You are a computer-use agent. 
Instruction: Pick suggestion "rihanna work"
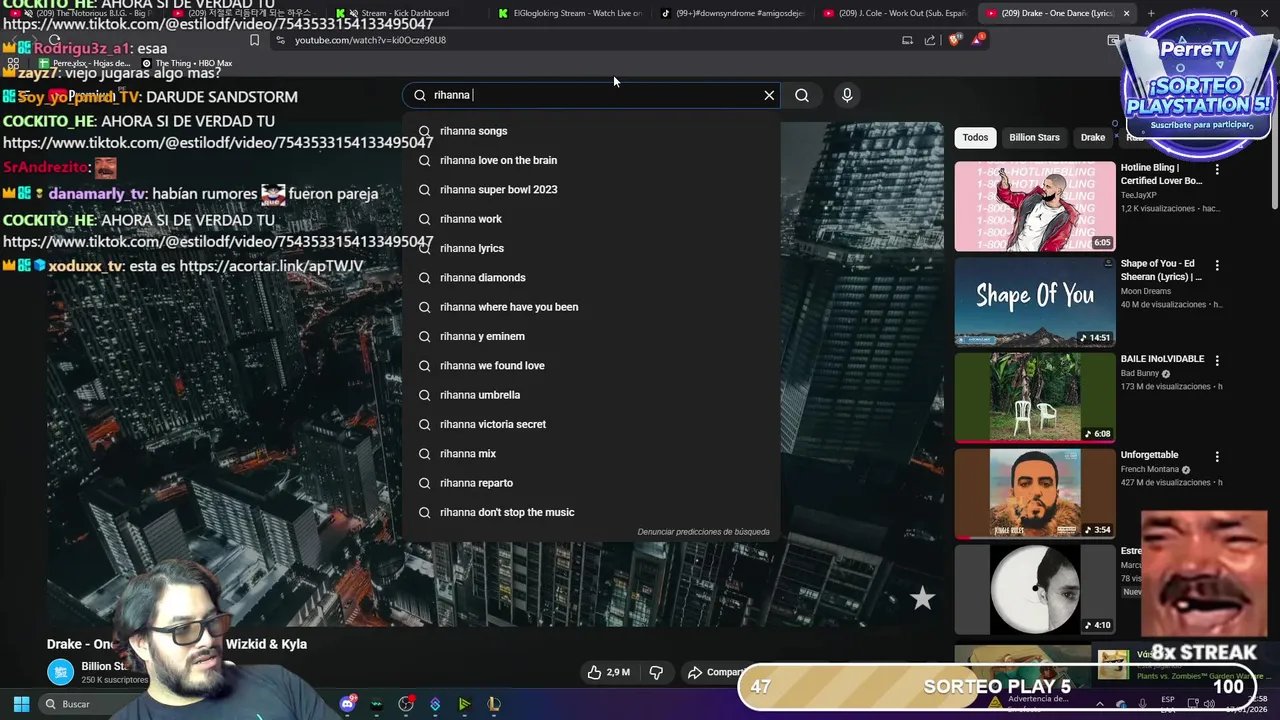[x=591, y=219]
